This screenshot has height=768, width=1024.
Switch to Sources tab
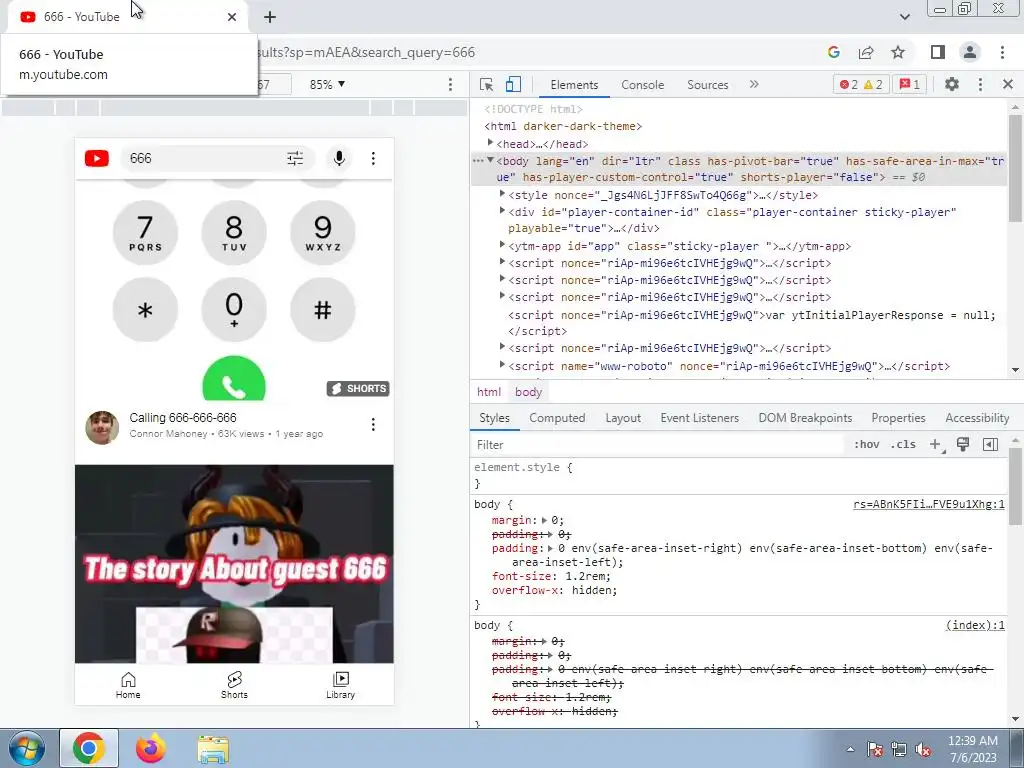[707, 85]
